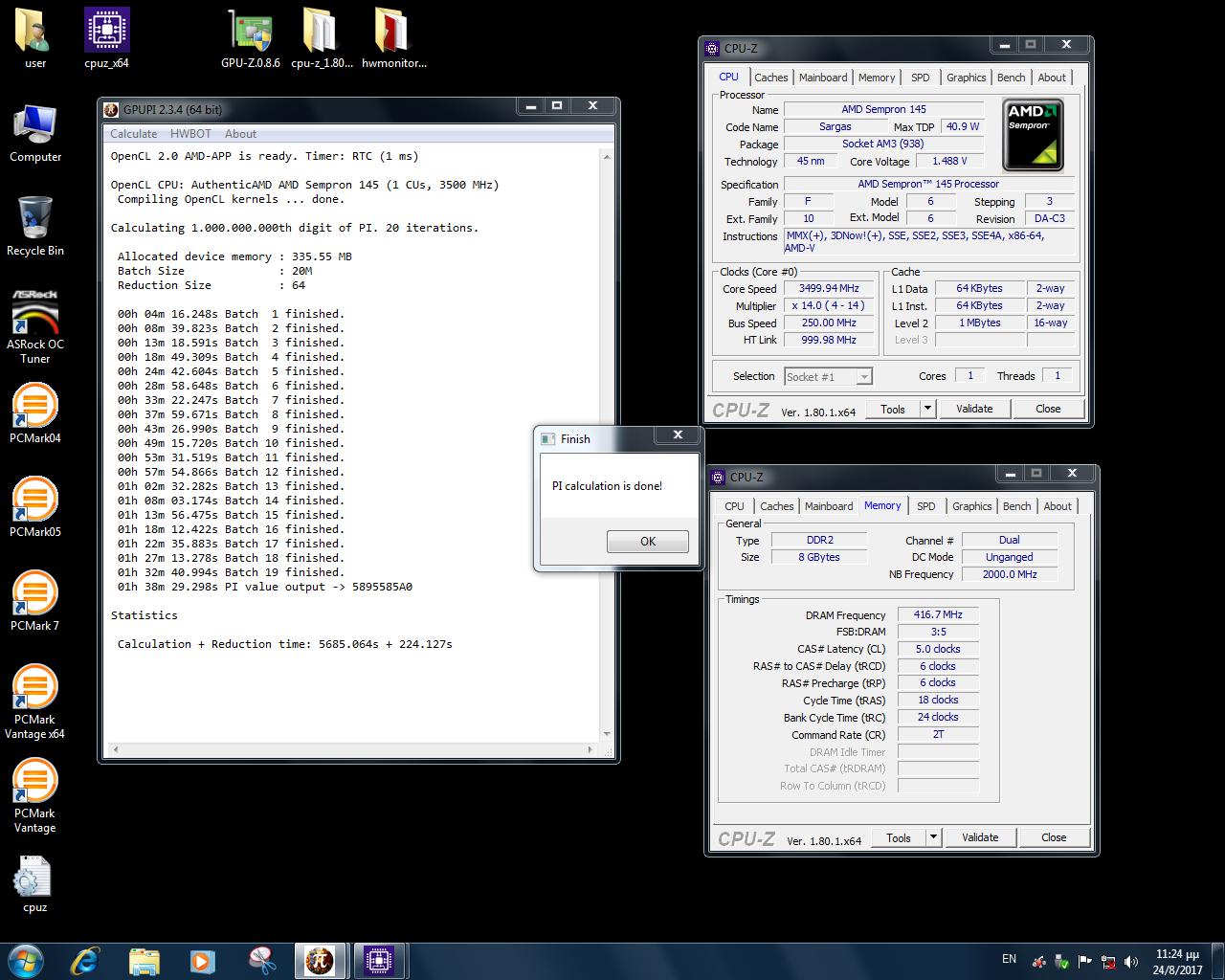Open SPD tab in upper CPU-Z window
The width and height of the screenshot is (1225, 980).
click(920, 78)
